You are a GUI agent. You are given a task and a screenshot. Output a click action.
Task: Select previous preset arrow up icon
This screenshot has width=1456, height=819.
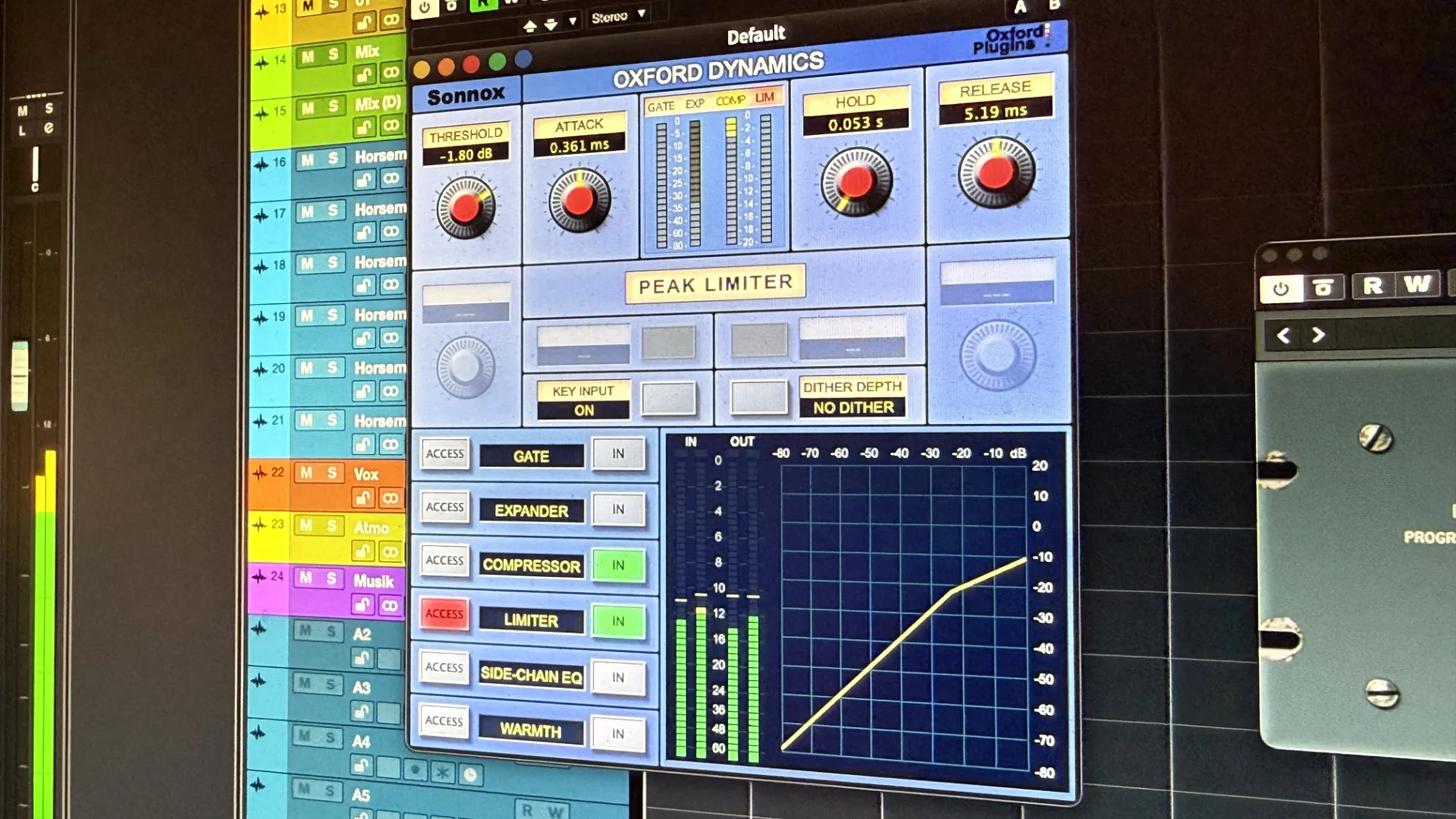[x=530, y=26]
